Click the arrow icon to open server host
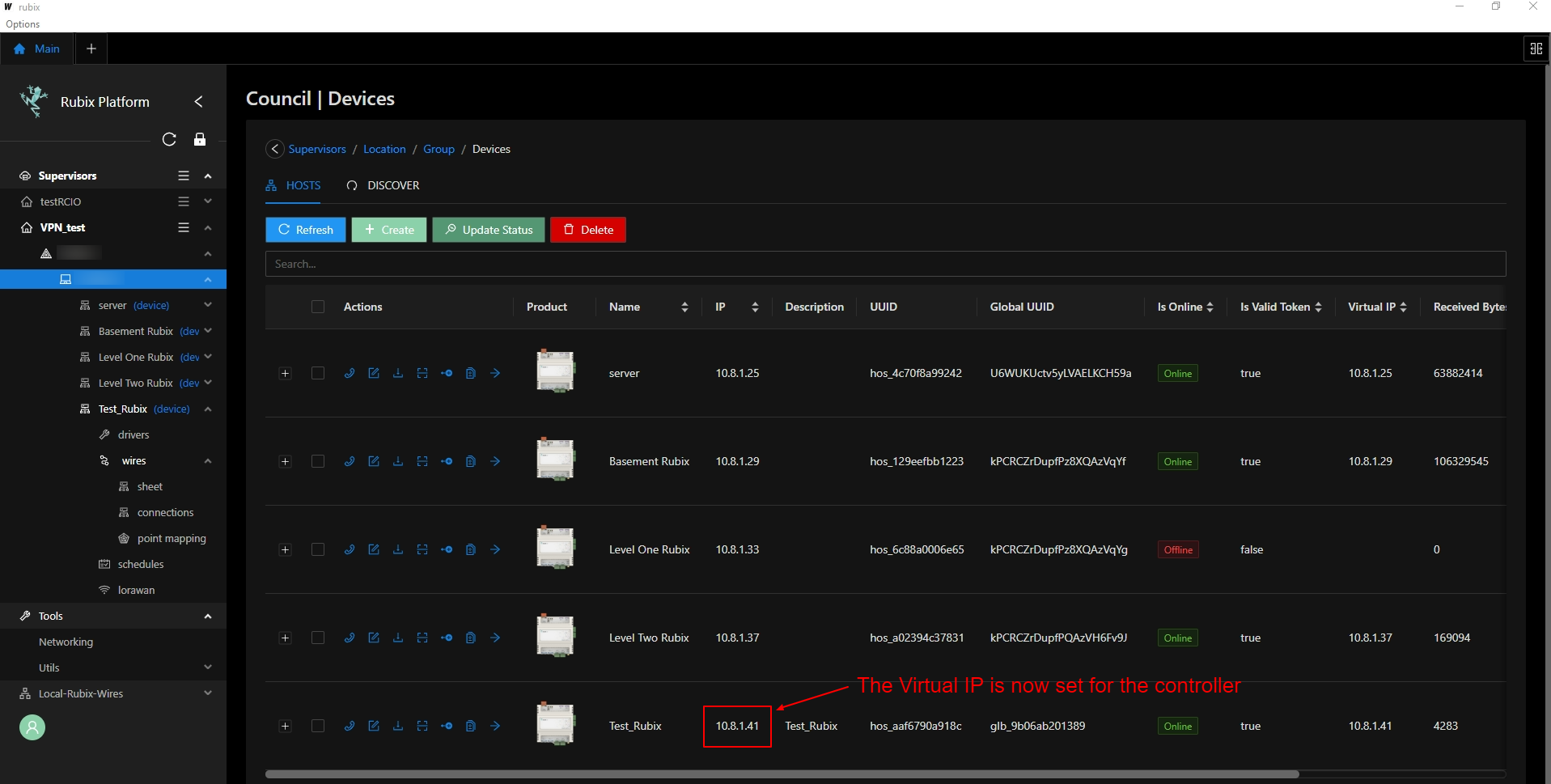This screenshot has width=1551, height=784. 495,373
